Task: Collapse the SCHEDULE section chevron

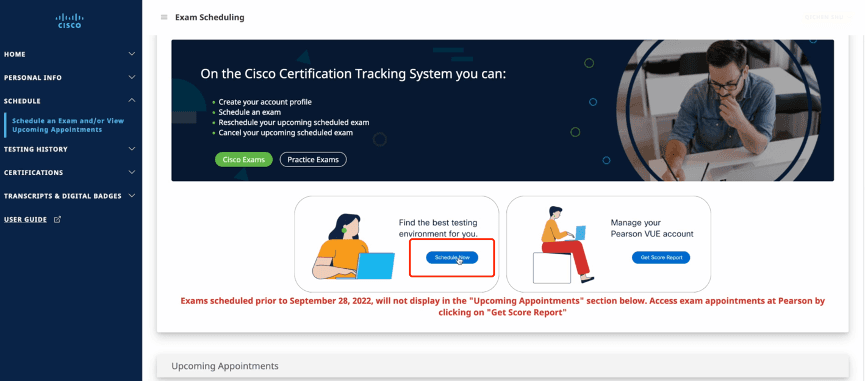Action: click(131, 100)
